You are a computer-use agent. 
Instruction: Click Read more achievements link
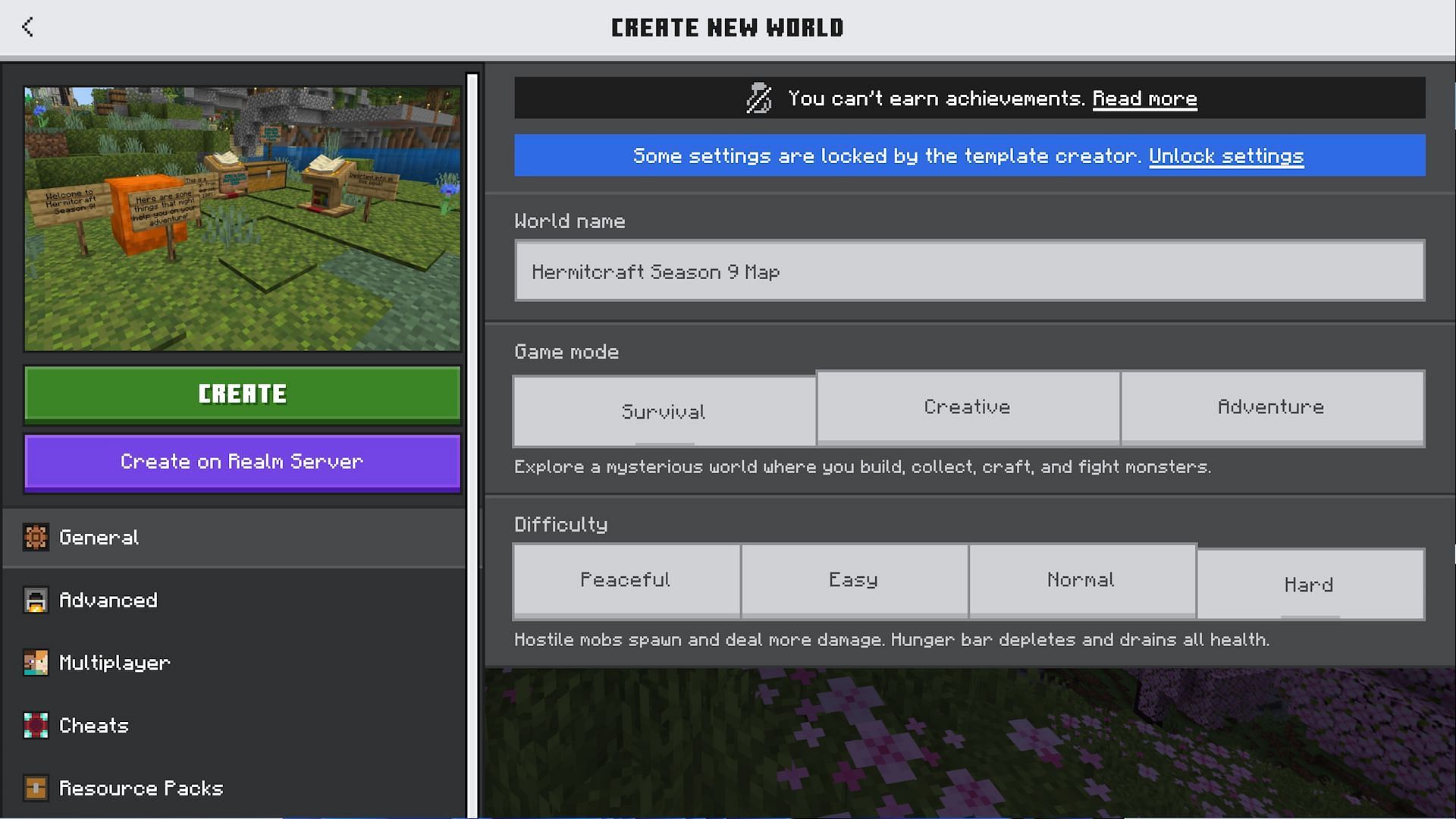tap(1145, 97)
